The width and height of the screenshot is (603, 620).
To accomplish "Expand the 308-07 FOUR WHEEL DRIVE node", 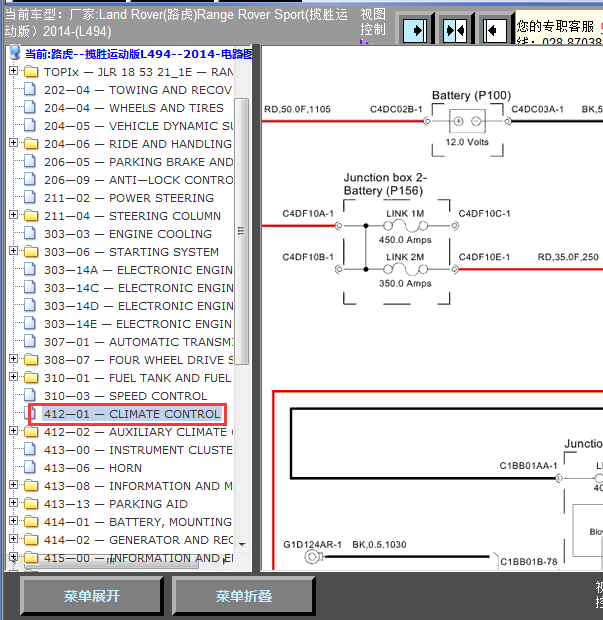I will 13,359.
